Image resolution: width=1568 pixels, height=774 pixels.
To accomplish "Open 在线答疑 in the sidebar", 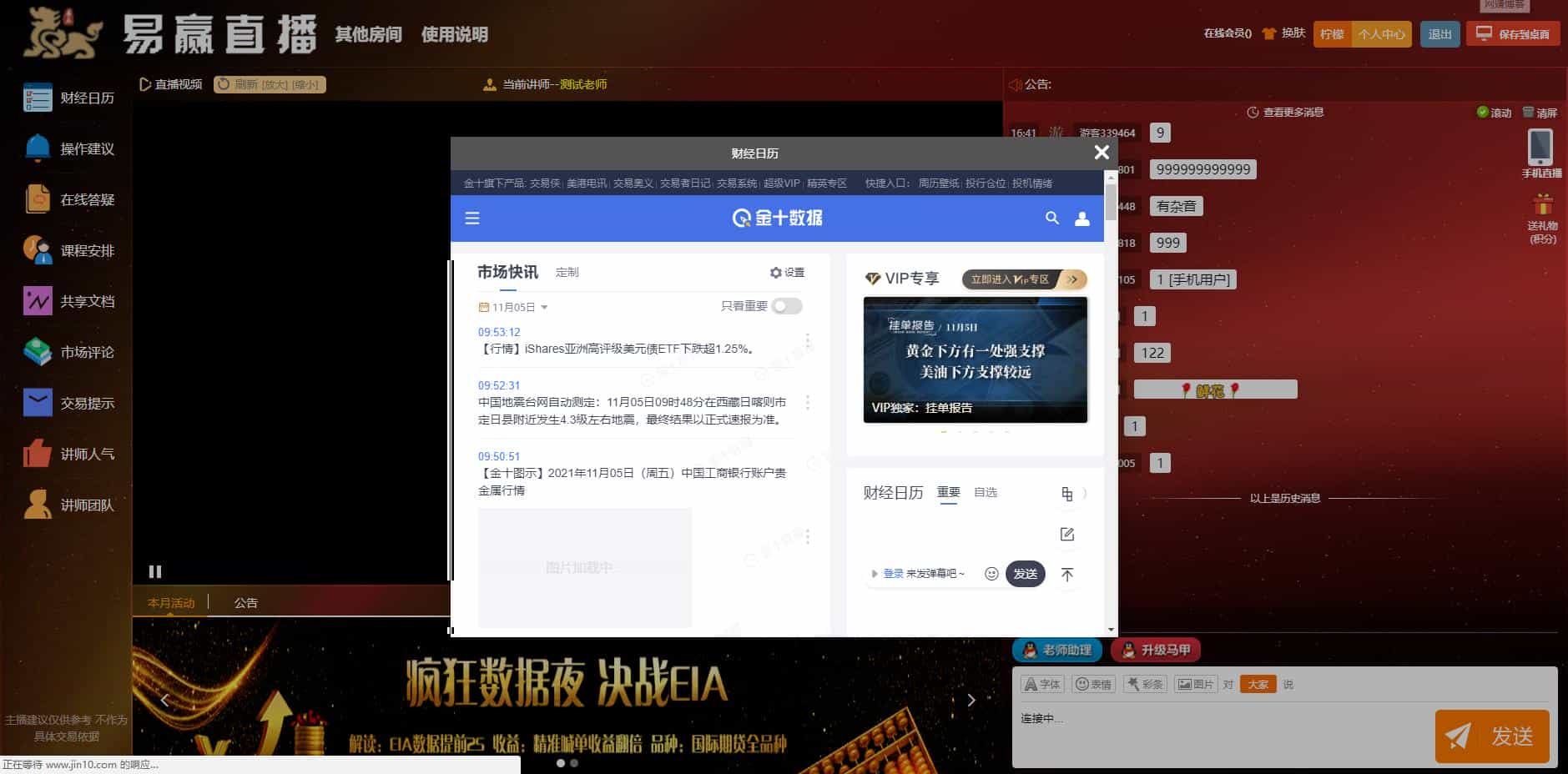I will click(68, 199).
